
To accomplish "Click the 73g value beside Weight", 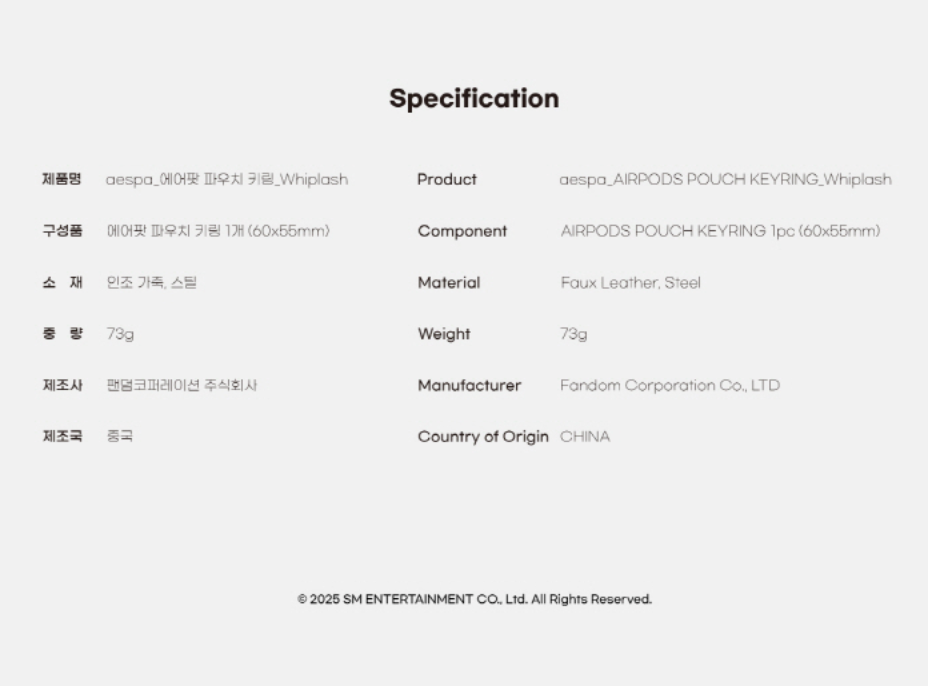I will click(x=574, y=334).
